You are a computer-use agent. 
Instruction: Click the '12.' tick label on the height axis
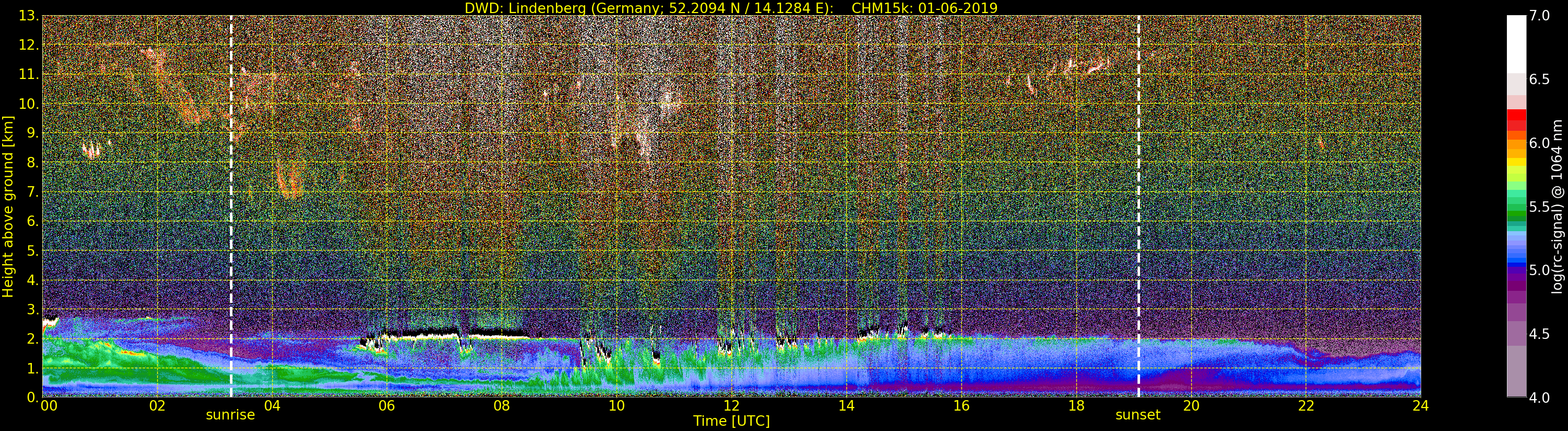(x=29, y=45)
